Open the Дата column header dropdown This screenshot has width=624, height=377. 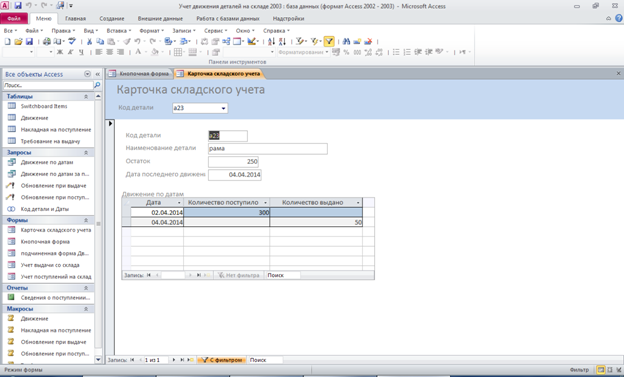pyautogui.click(x=179, y=203)
